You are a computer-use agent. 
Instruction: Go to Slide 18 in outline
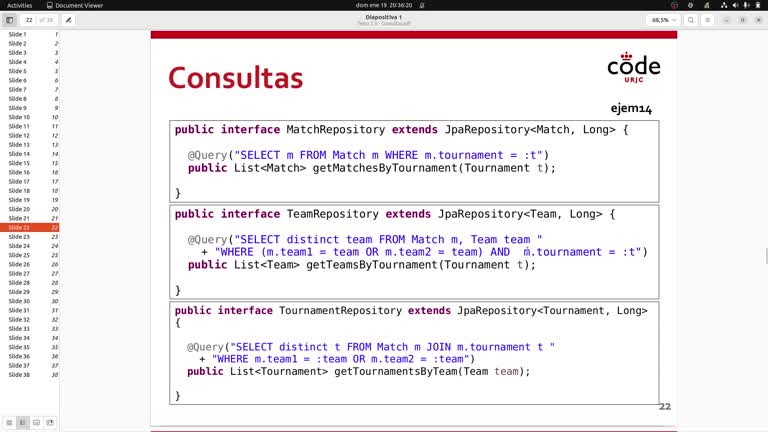click(30, 191)
